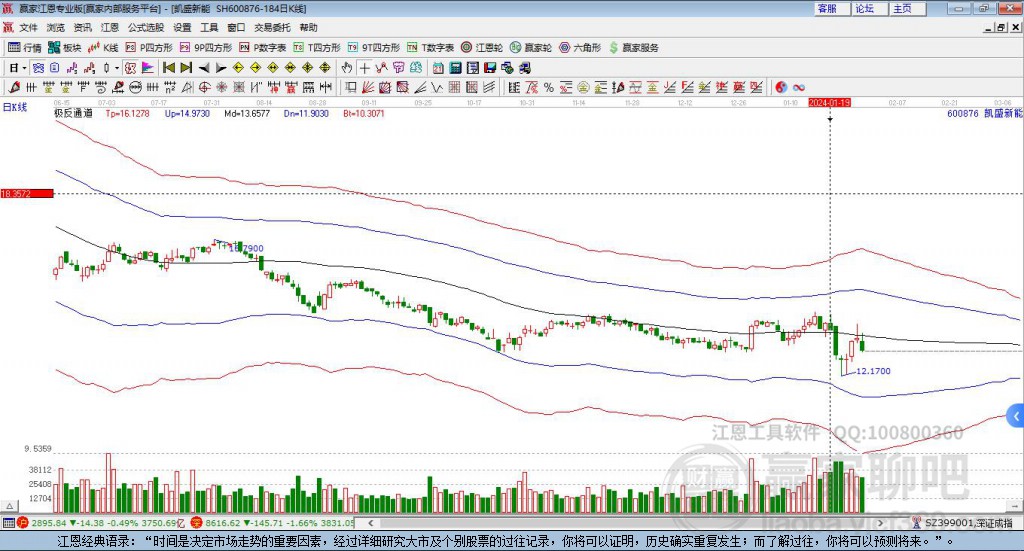Click the Tp=16.1278 value
The width and height of the screenshot is (1024, 551).
(x=127, y=113)
